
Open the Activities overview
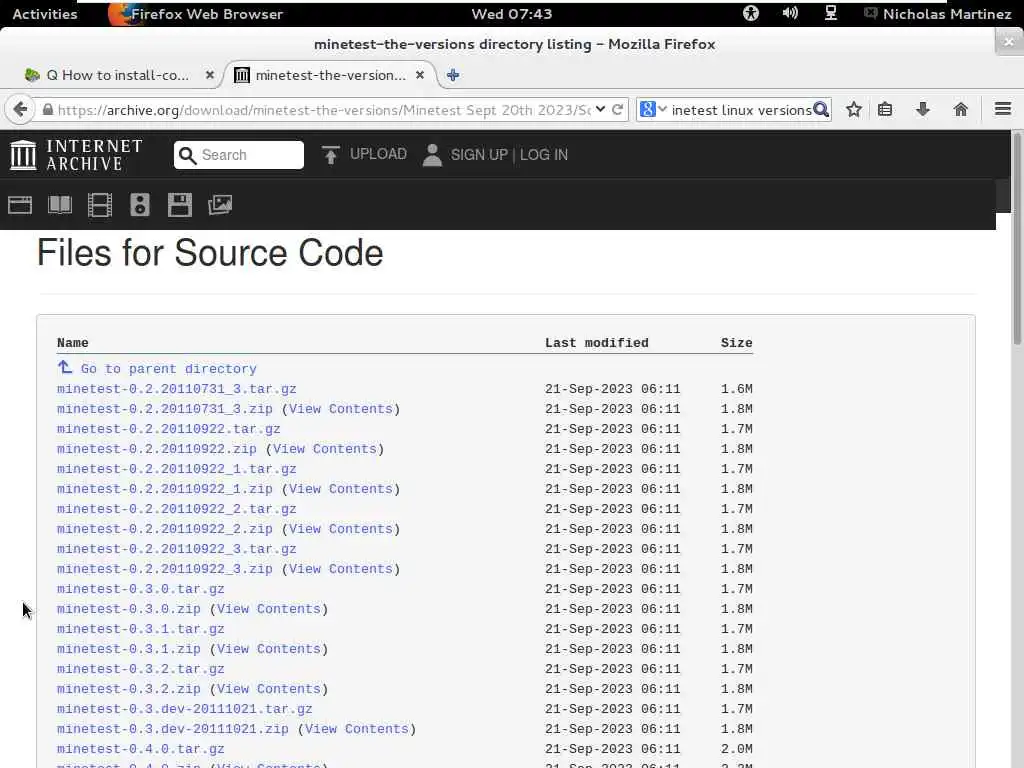tap(44, 14)
